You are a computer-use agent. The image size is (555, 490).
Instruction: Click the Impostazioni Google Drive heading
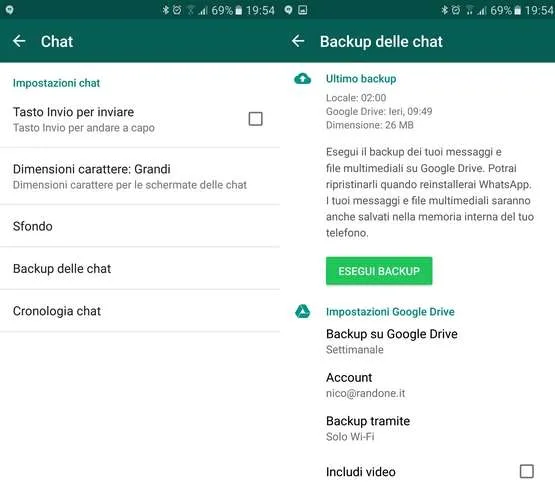(390, 312)
